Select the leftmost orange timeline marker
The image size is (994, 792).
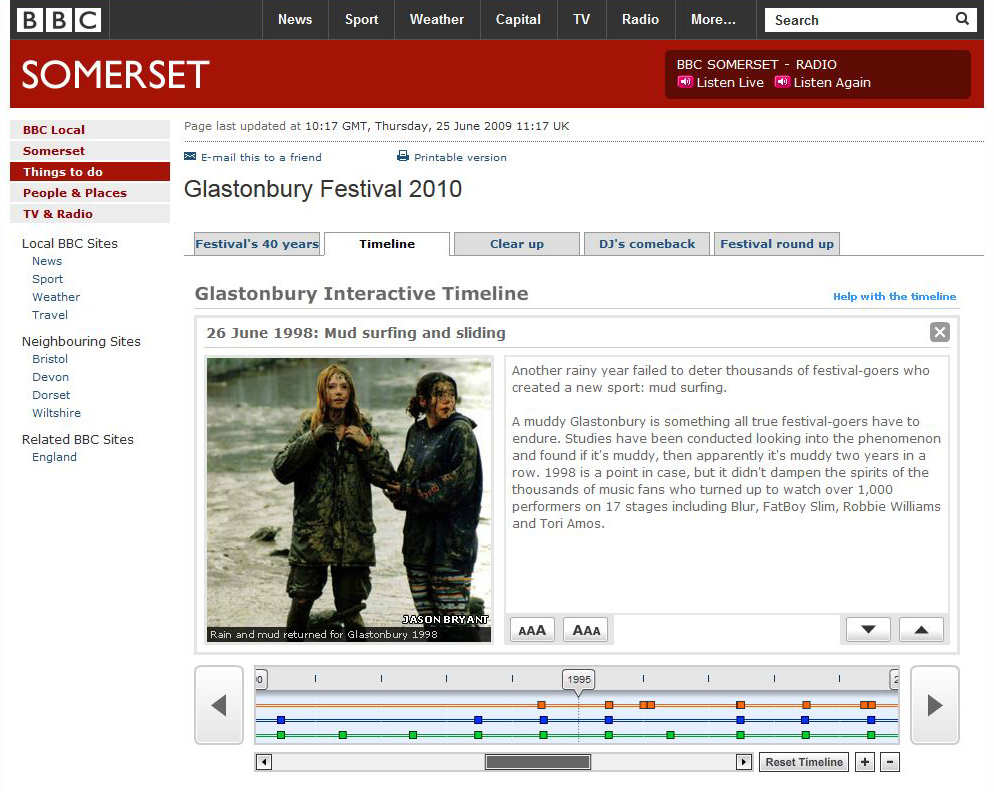pyautogui.click(x=541, y=705)
